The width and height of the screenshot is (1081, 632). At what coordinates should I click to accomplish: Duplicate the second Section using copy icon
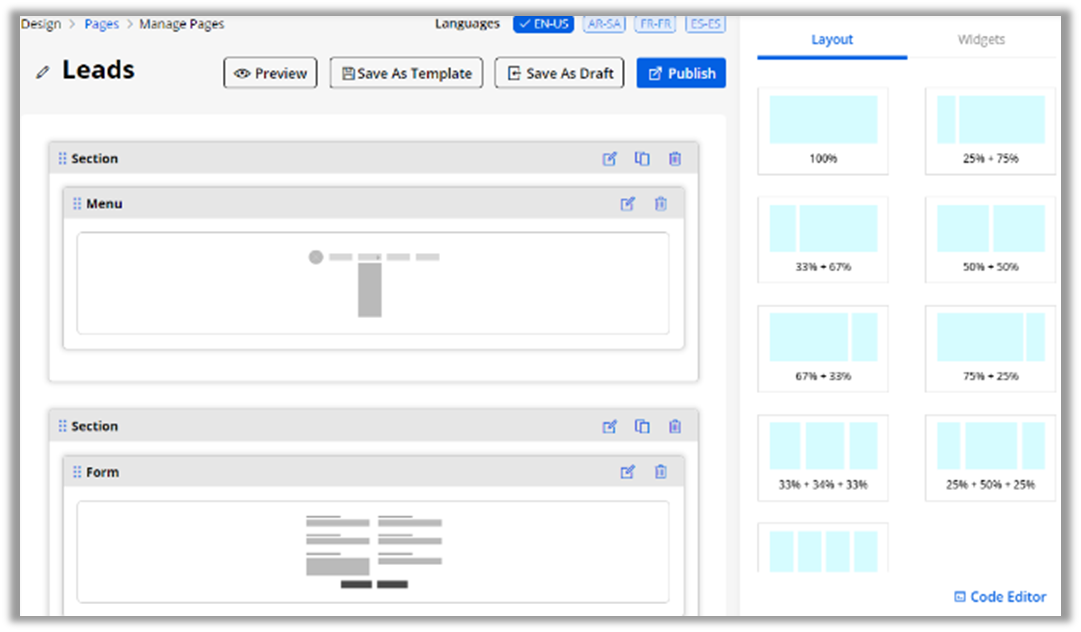(x=642, y=427)
